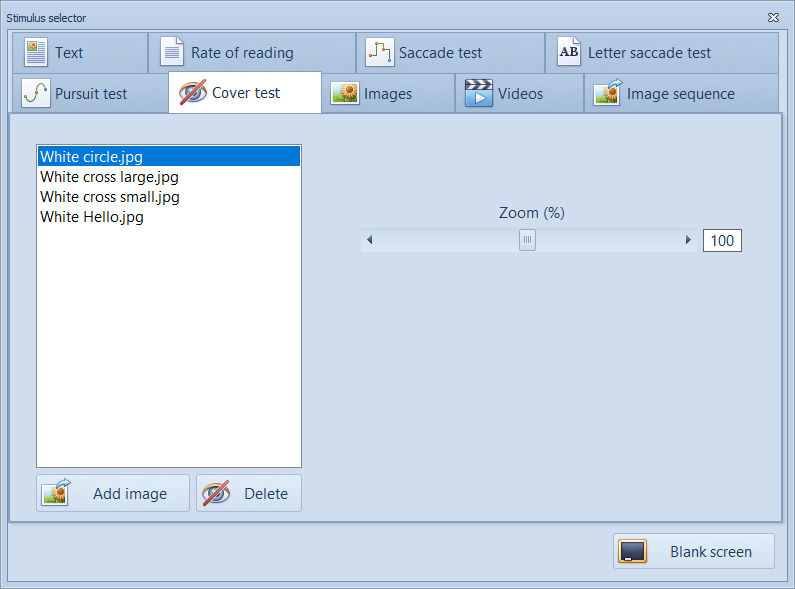Select White circle.jpg in the list

point(91,157)
